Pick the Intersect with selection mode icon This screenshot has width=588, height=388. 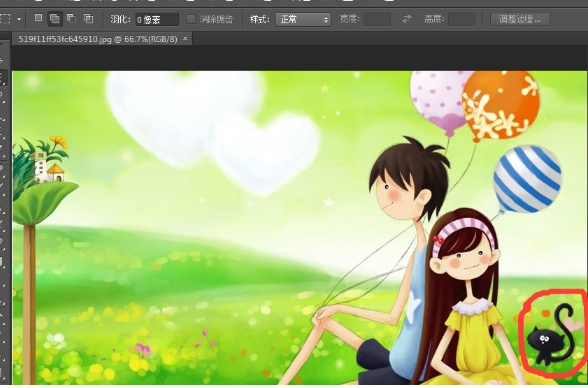click(x=88, y=18)
